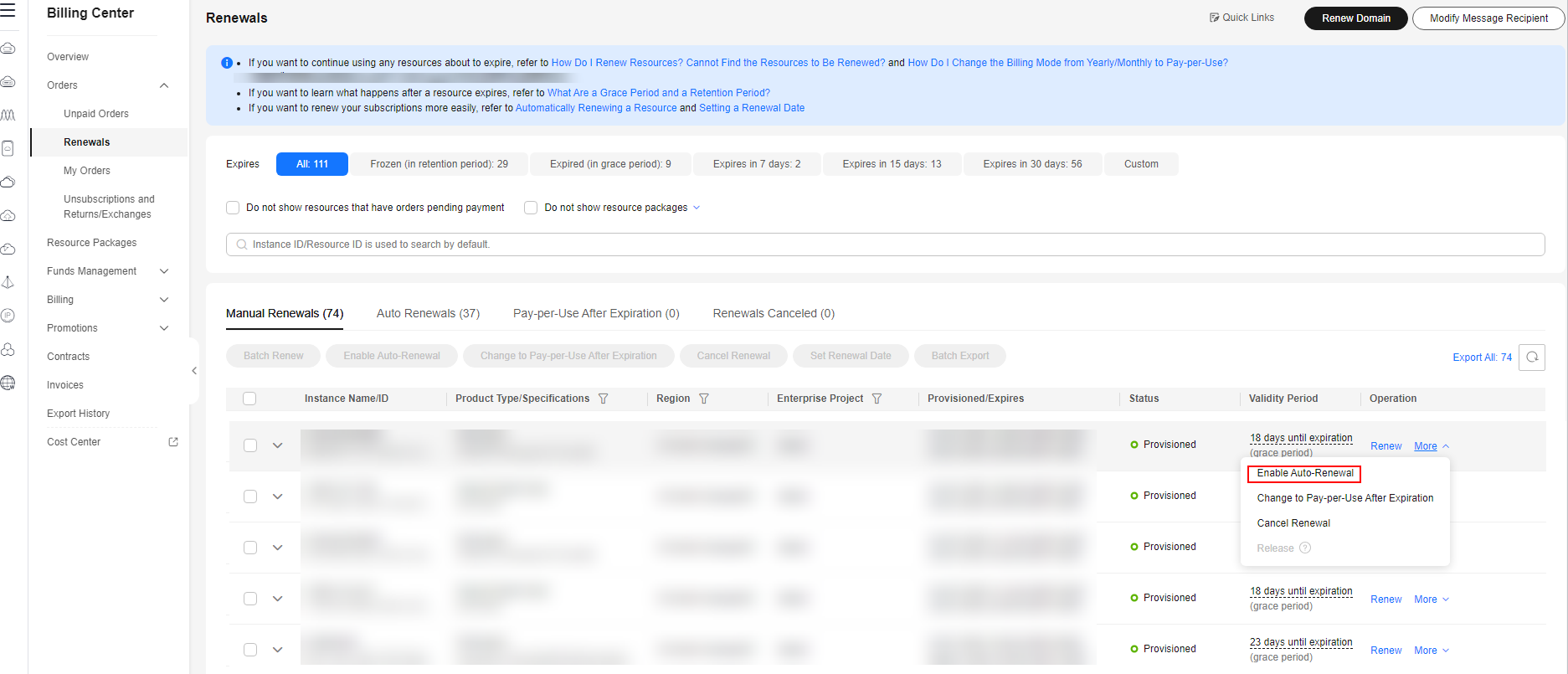Click the three-circles cluster icon in left rail
1568x674 pixels.
coord(8,349)
